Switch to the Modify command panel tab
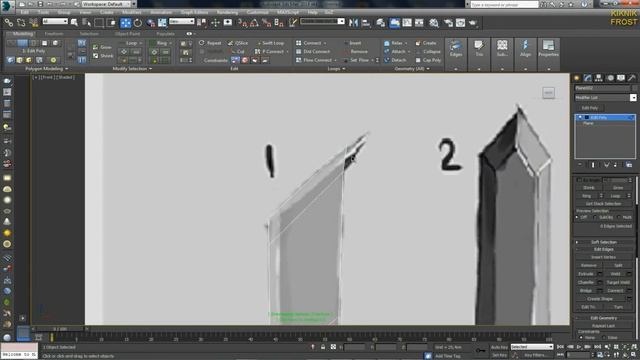This screenshot has width=640, height=360. tap(588, 78)
